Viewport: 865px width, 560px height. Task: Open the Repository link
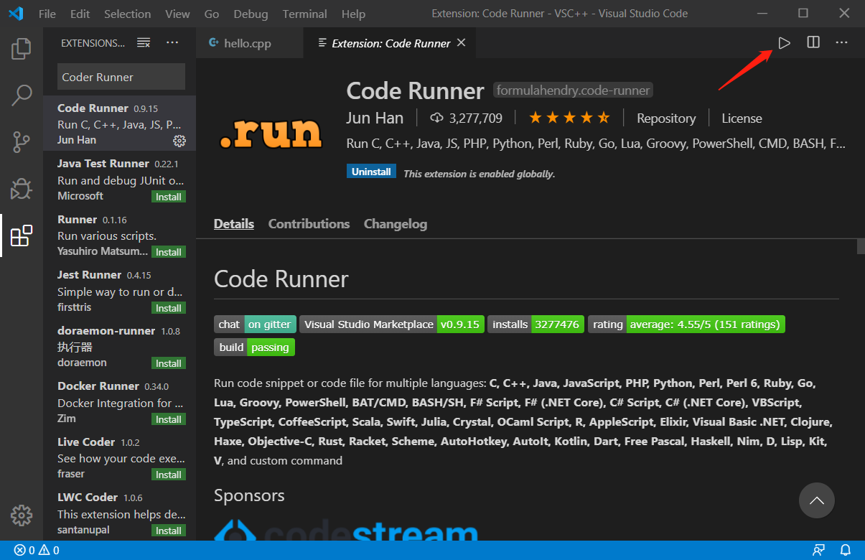coord(666,118)
